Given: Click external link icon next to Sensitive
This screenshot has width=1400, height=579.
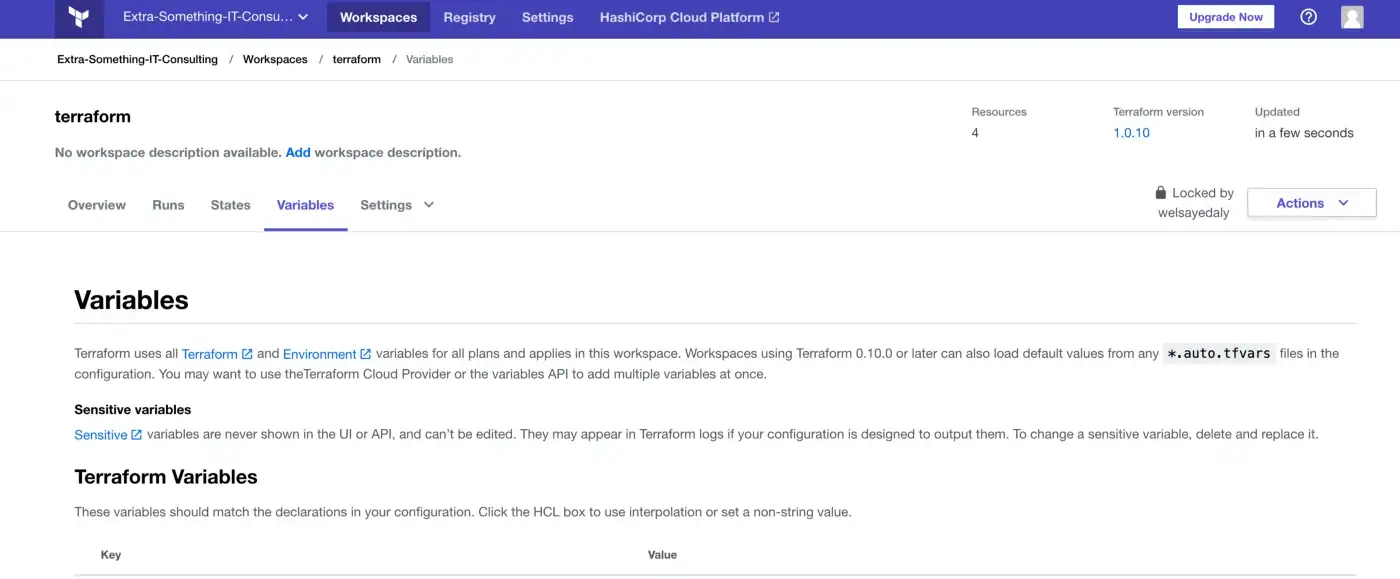Looking at the screenshot, I should (x=137, y=435).
